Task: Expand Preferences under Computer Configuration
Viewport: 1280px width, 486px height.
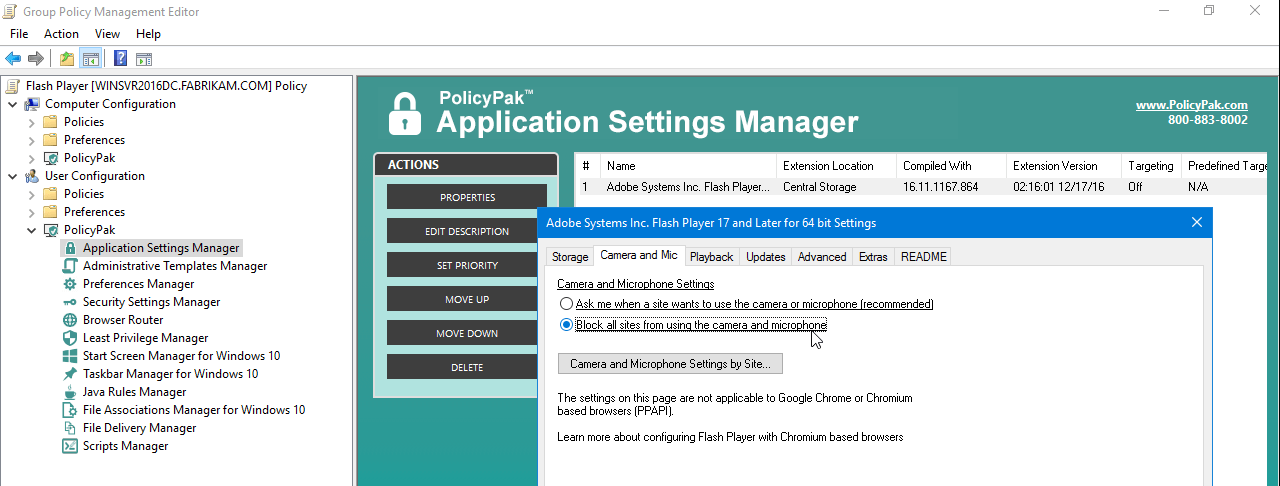Action: pyautogui.click(x=31, y=140)
